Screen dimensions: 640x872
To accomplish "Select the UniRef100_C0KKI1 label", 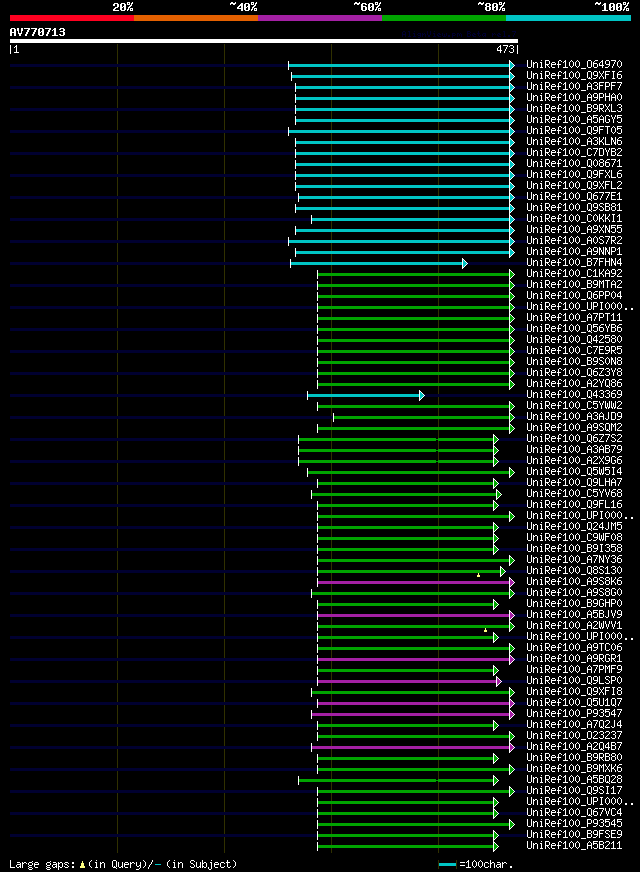I will click(x=574, y=219).
